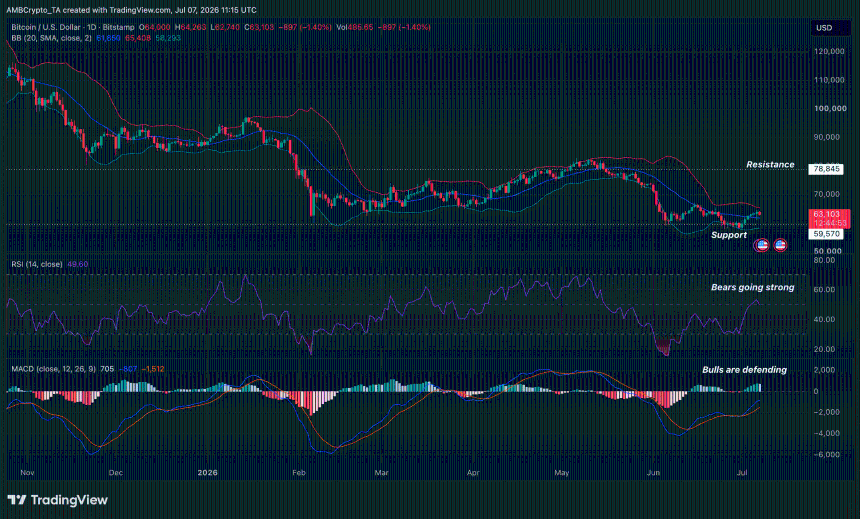This screenshot has width=860, height=519.
Task: Click the left US flag event icon
Action: pos(762,245)
